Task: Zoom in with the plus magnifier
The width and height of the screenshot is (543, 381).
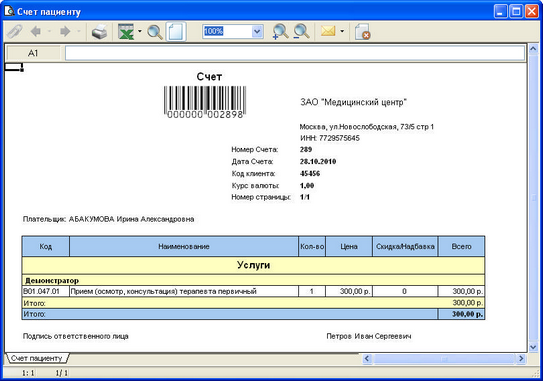Action: (280, 32)
